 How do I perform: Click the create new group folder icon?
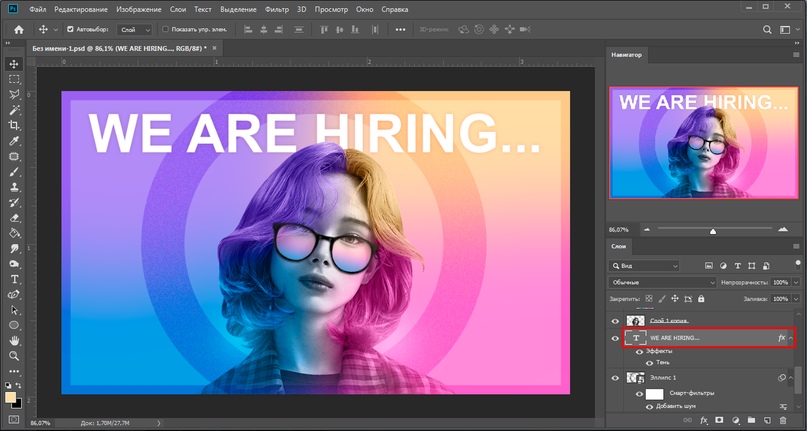[751, 420]
